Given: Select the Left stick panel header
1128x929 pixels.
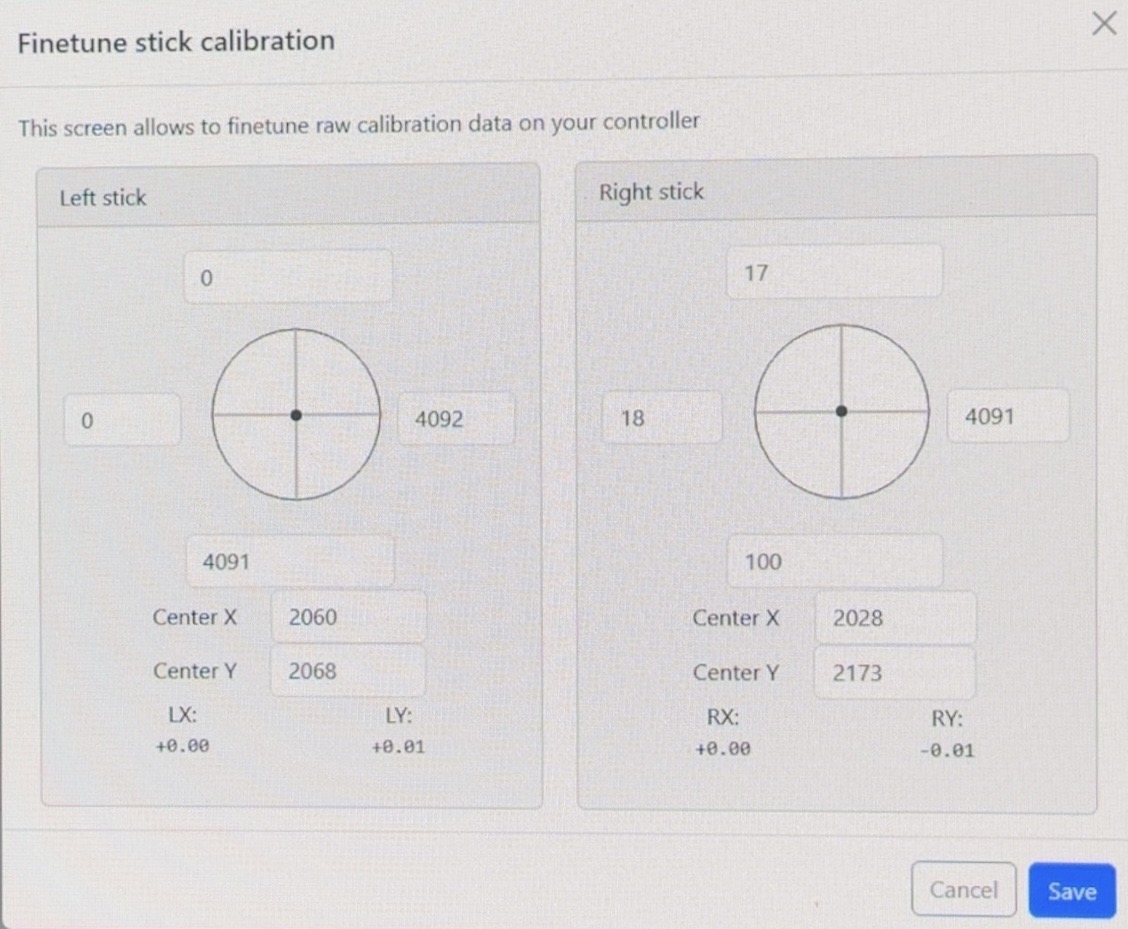Looking at the screenshot, I should point(288,196).
